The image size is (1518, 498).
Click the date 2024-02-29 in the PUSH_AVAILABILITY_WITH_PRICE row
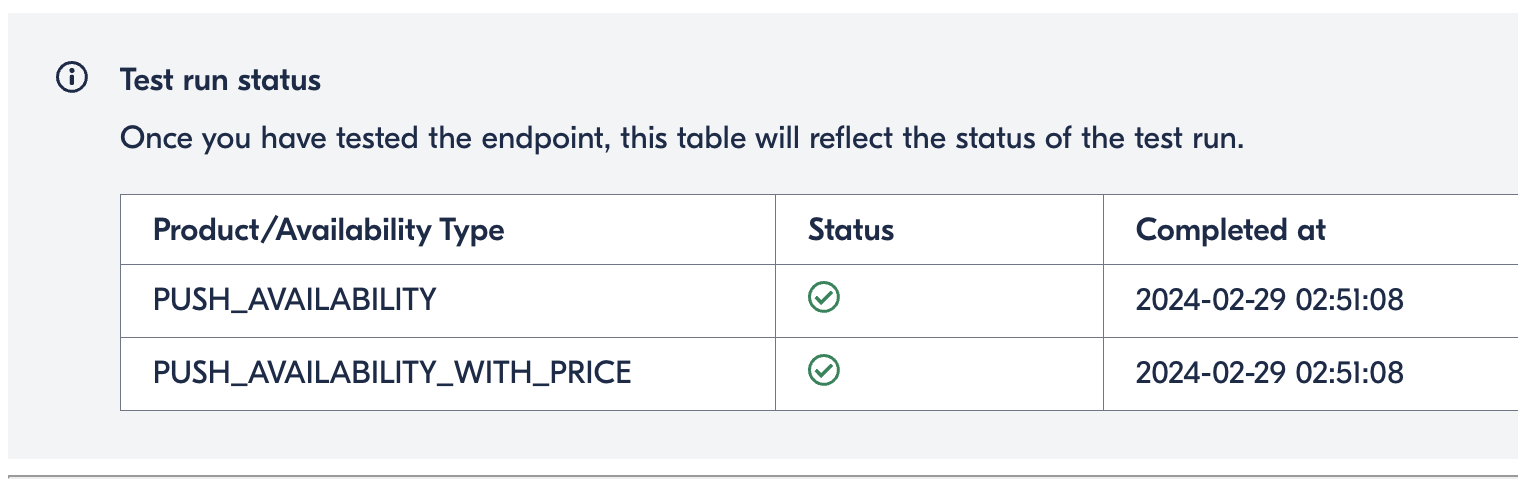(x=1208, y=373)
